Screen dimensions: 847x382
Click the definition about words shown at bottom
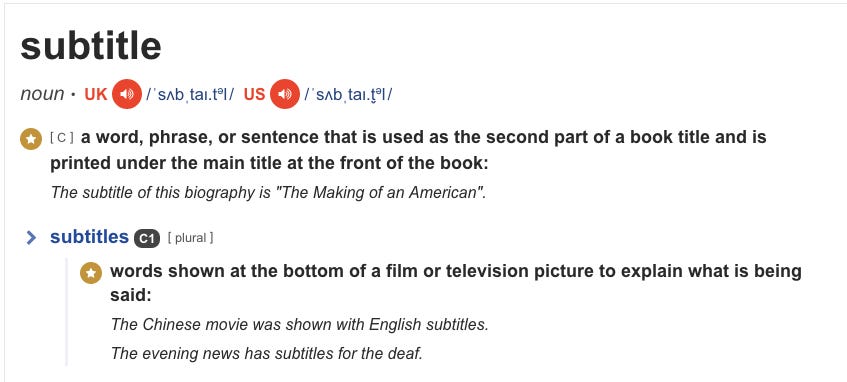click(456, 283)
